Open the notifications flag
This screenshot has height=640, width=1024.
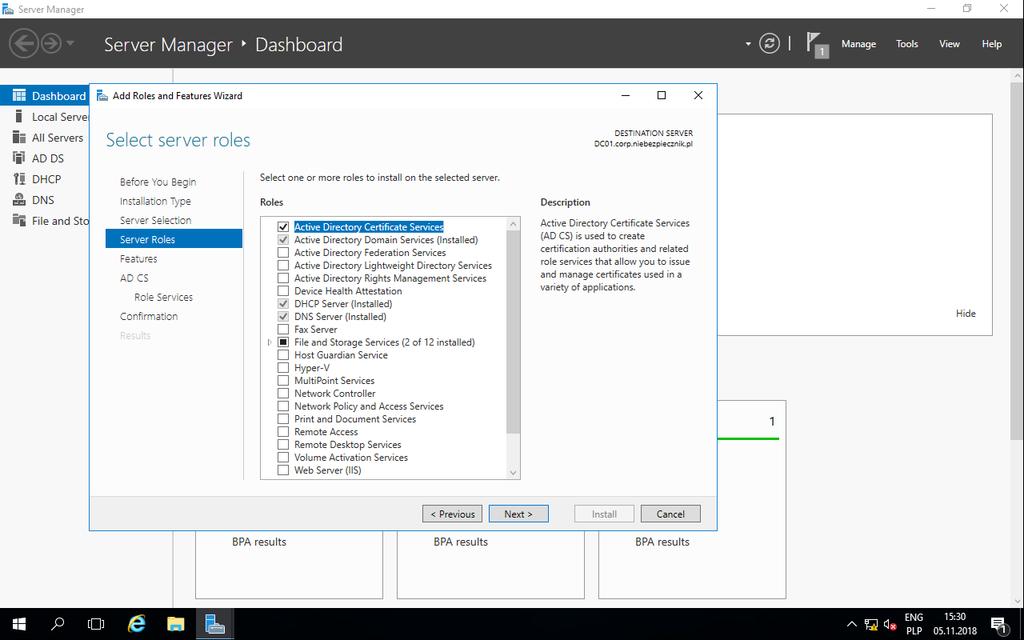[816, 44]
